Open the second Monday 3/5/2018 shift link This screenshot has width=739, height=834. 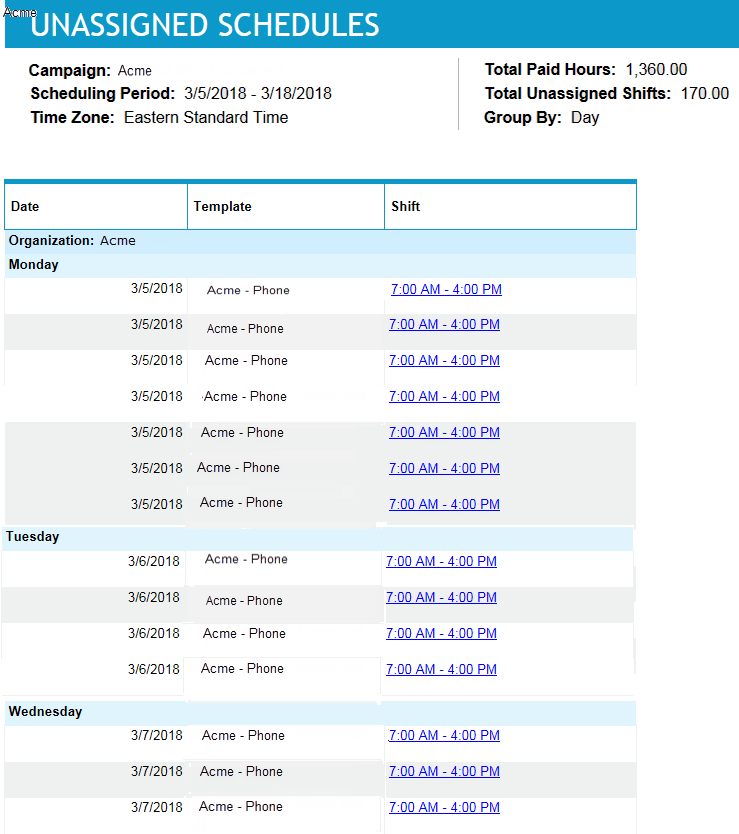tap(444, 324)
